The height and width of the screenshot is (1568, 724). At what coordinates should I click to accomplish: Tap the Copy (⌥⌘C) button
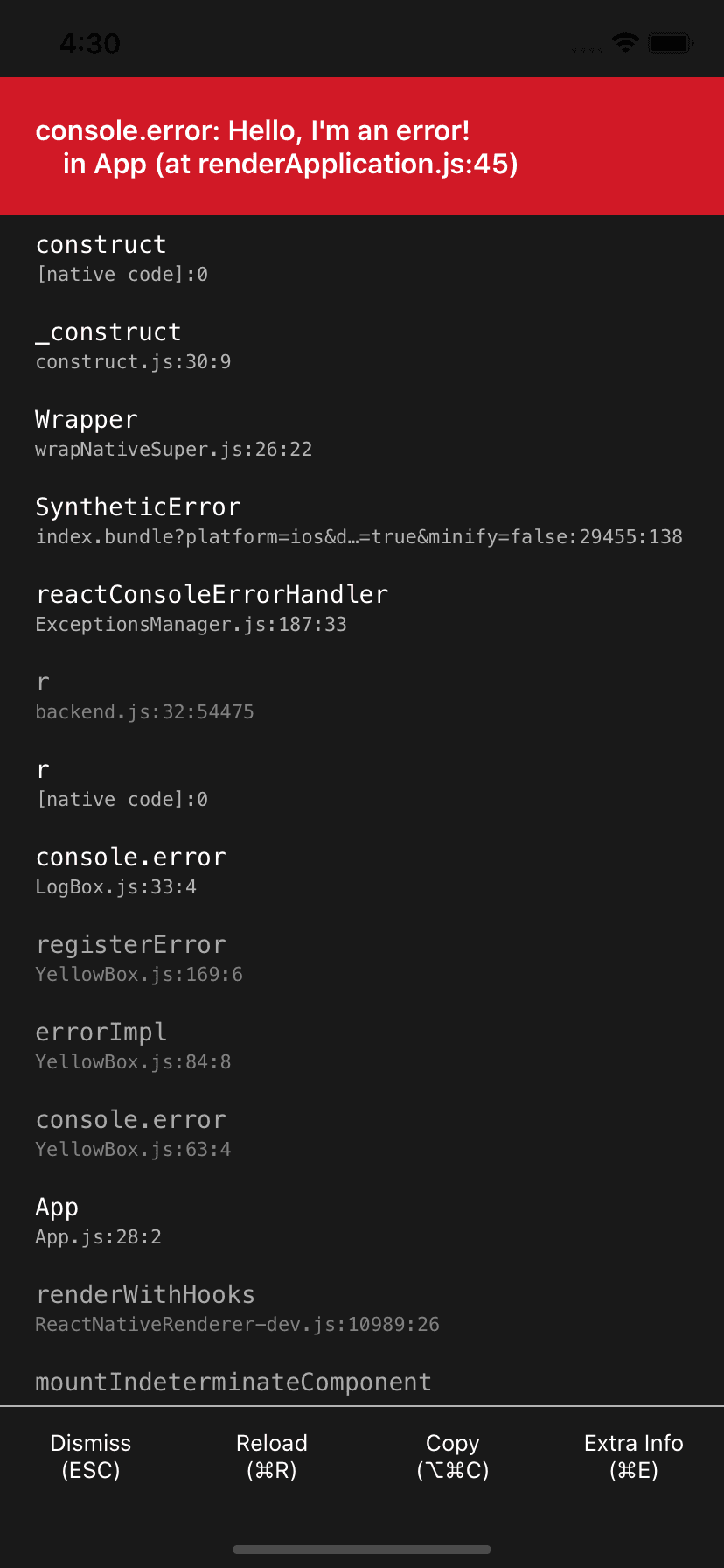tap(453, 1456)
